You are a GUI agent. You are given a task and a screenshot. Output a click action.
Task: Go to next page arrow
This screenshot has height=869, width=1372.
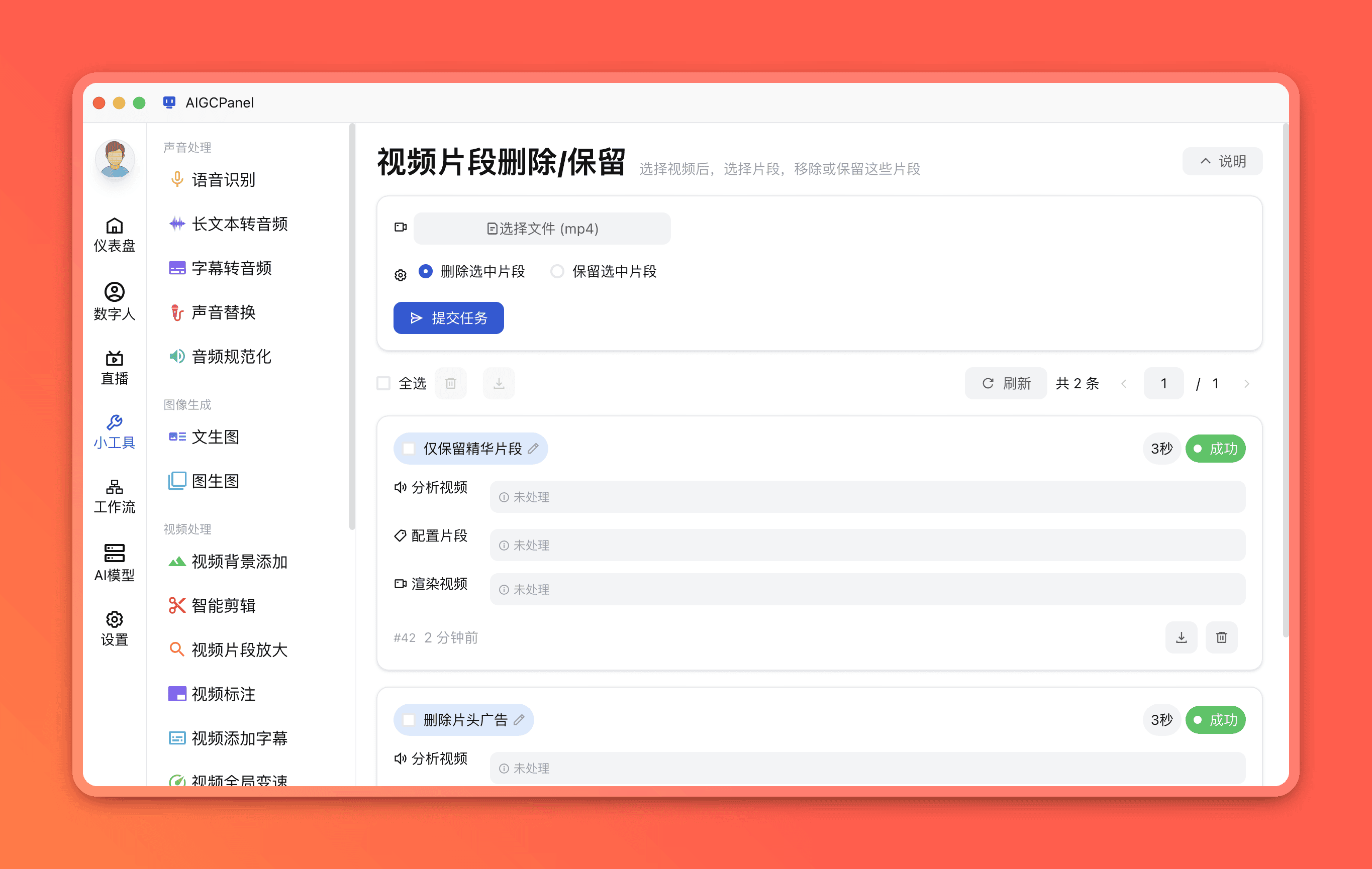click(1247, 384)
